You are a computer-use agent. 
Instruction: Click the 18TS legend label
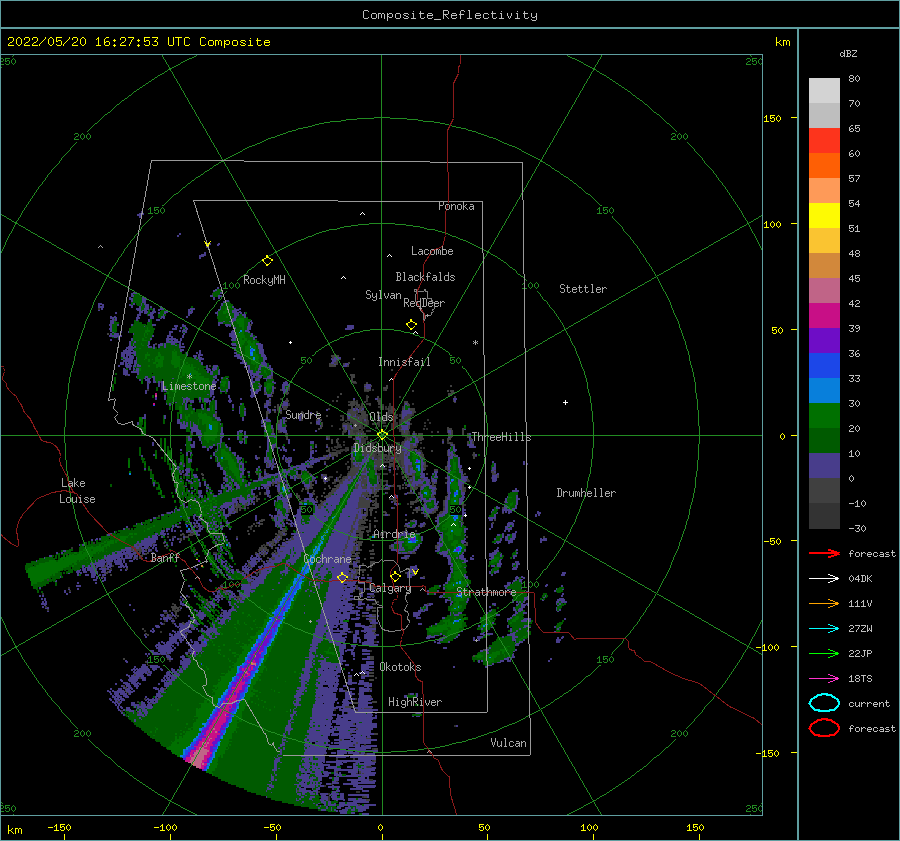pyautogui.click(x=860, y=679)
